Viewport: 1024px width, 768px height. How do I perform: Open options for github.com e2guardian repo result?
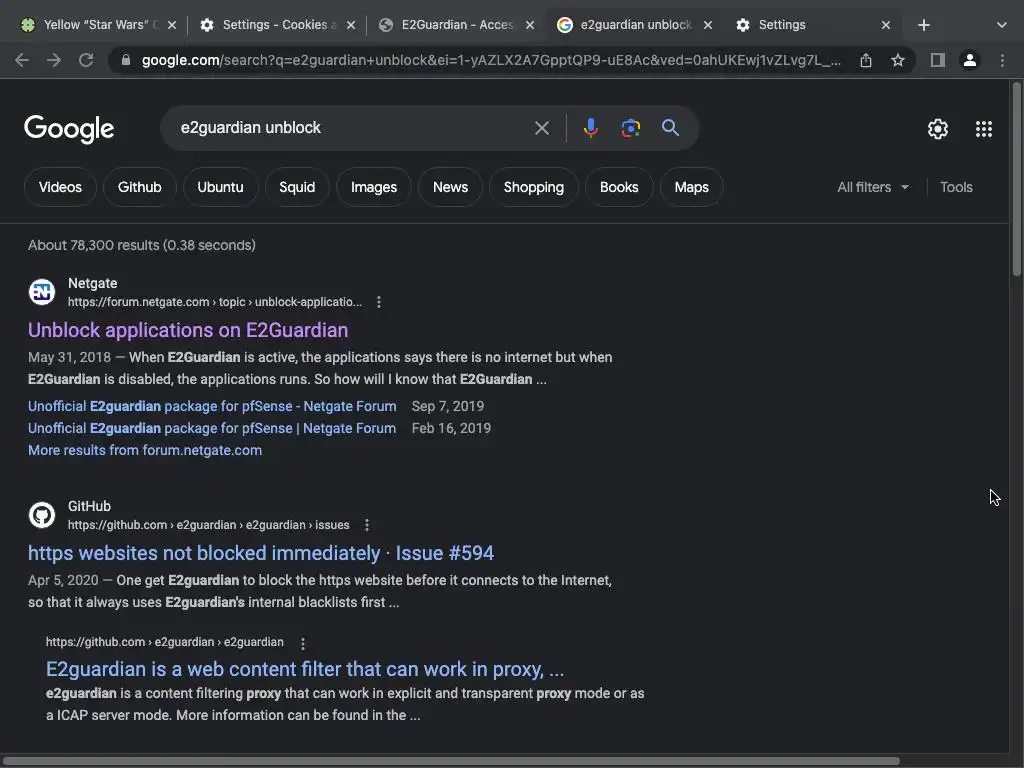[x=303, y=643]
